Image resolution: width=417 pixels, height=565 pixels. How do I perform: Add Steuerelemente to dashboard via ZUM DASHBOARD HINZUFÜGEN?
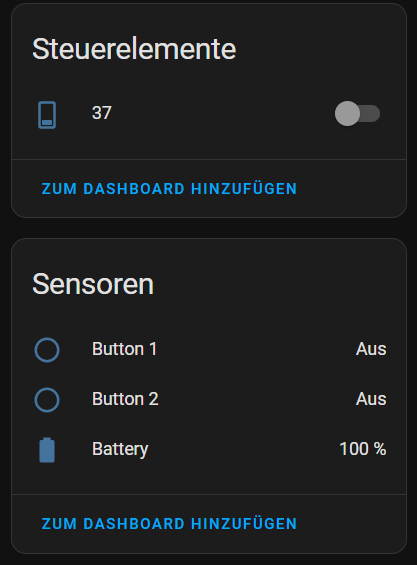click(x=169, y=189)
